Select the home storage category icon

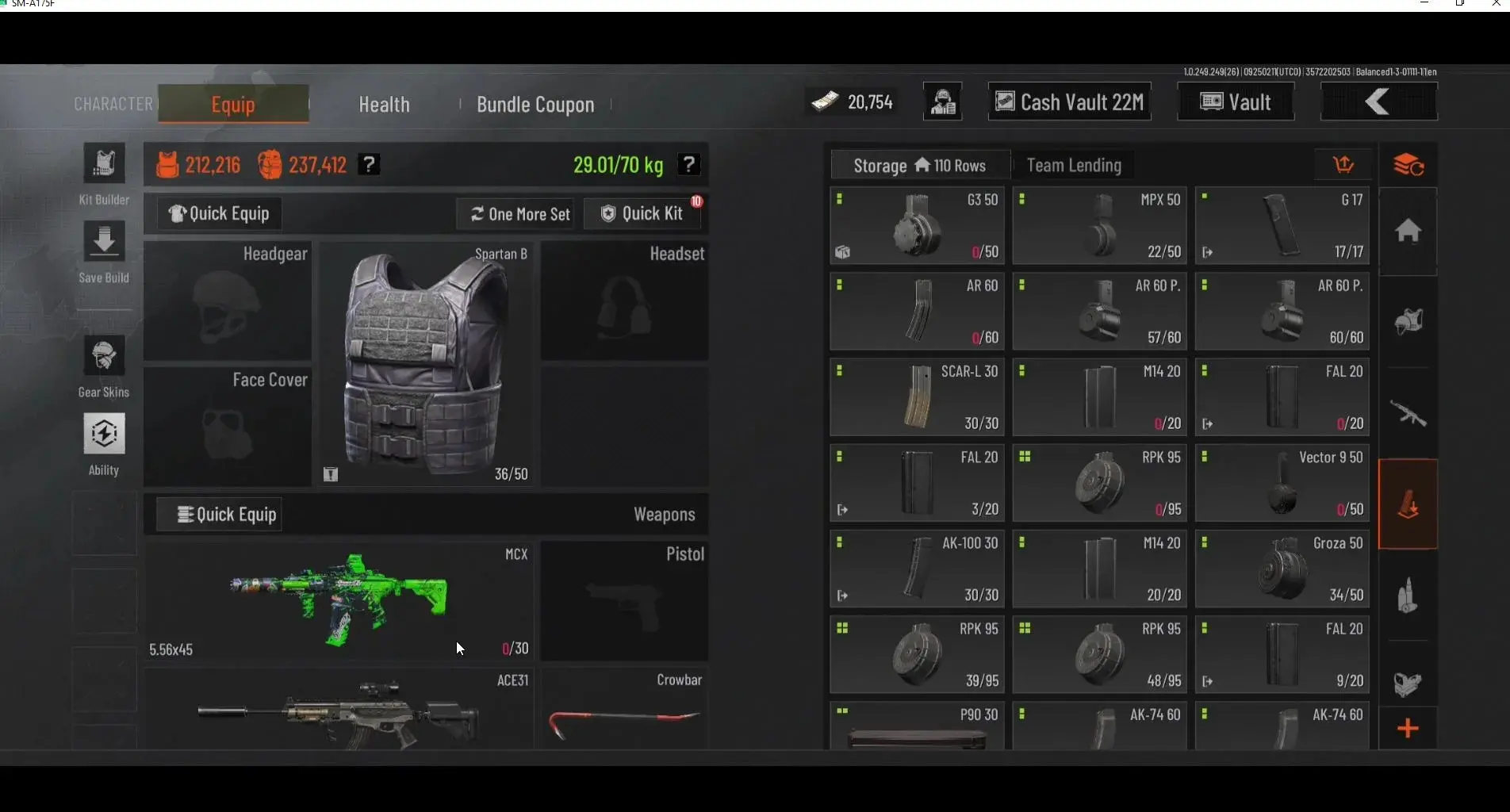click(1408, 232)
